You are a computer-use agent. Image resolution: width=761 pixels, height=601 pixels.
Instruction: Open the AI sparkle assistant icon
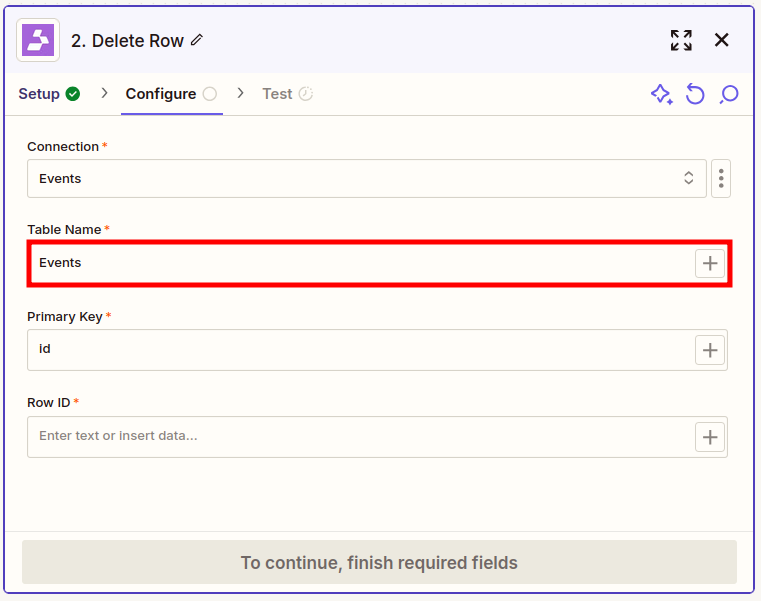pos(662,94)
